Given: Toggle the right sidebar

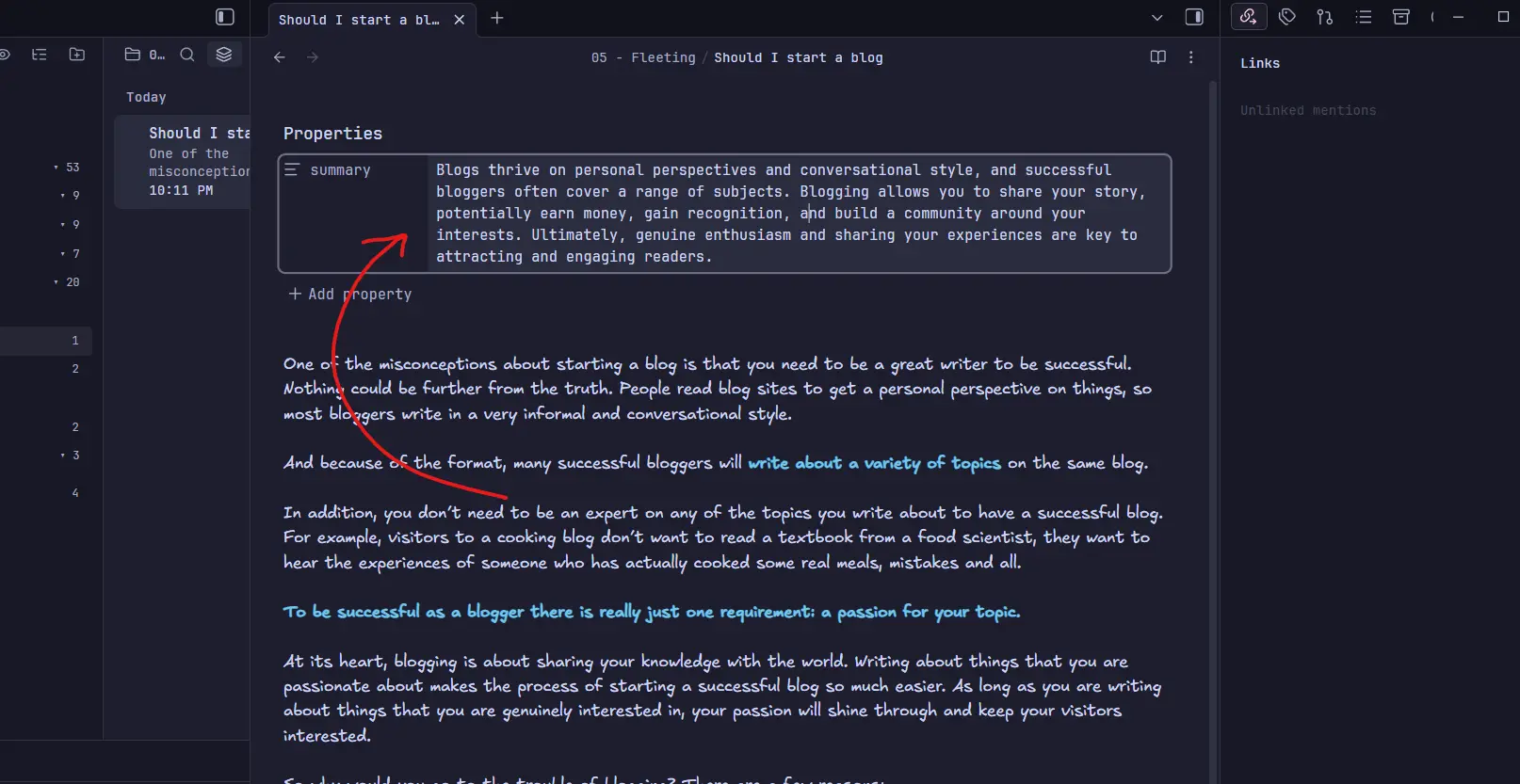Looking at the screenshot, I should point(1194,17).
